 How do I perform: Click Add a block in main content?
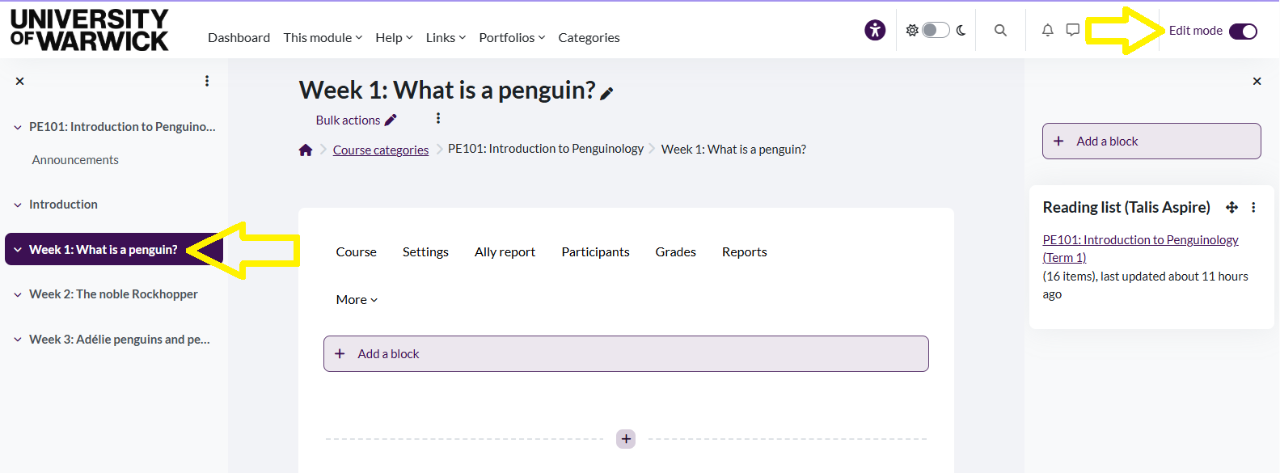[626, 354]
